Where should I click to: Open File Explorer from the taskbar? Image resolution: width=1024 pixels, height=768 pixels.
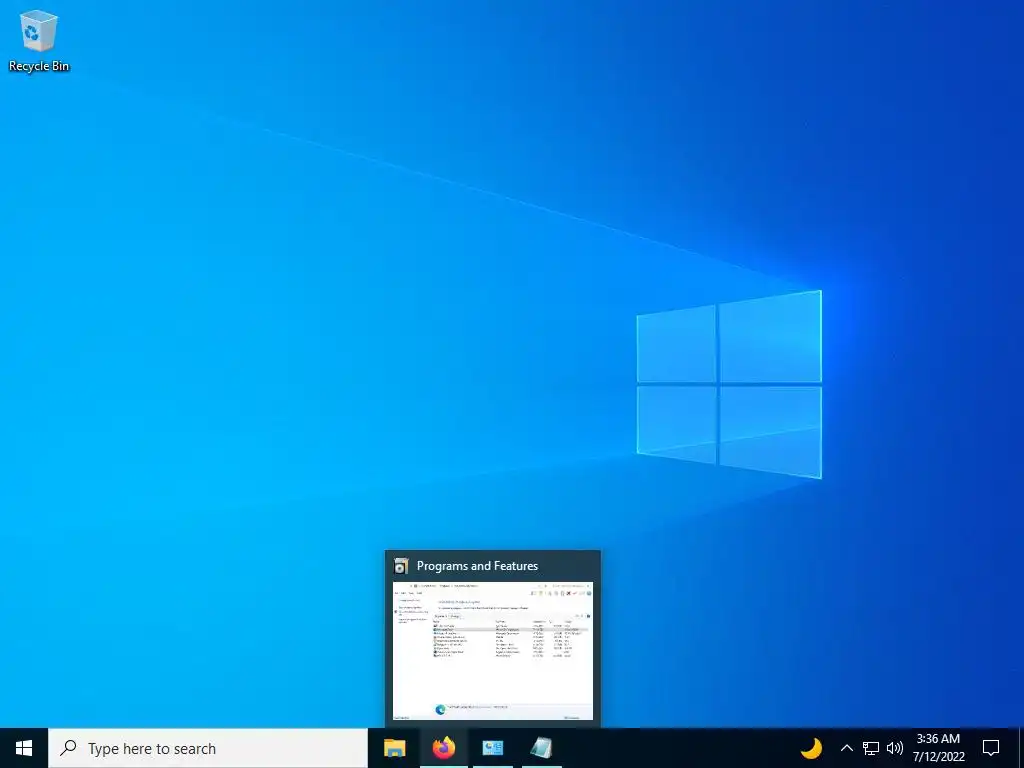394,748
